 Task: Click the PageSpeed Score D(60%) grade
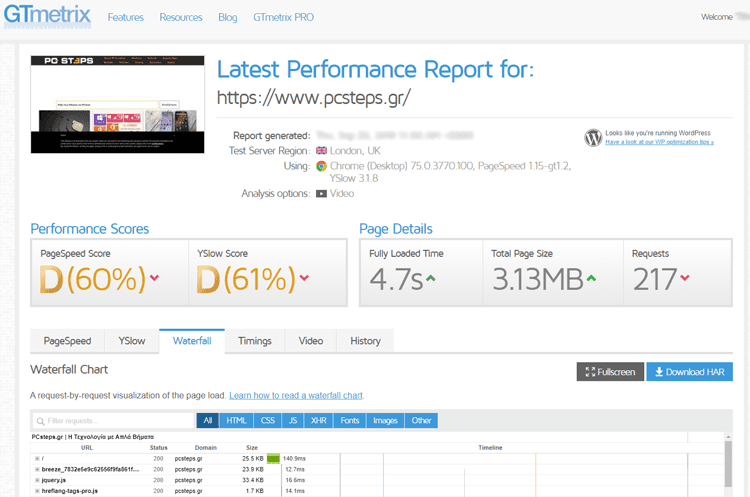[x=92, y=279]
